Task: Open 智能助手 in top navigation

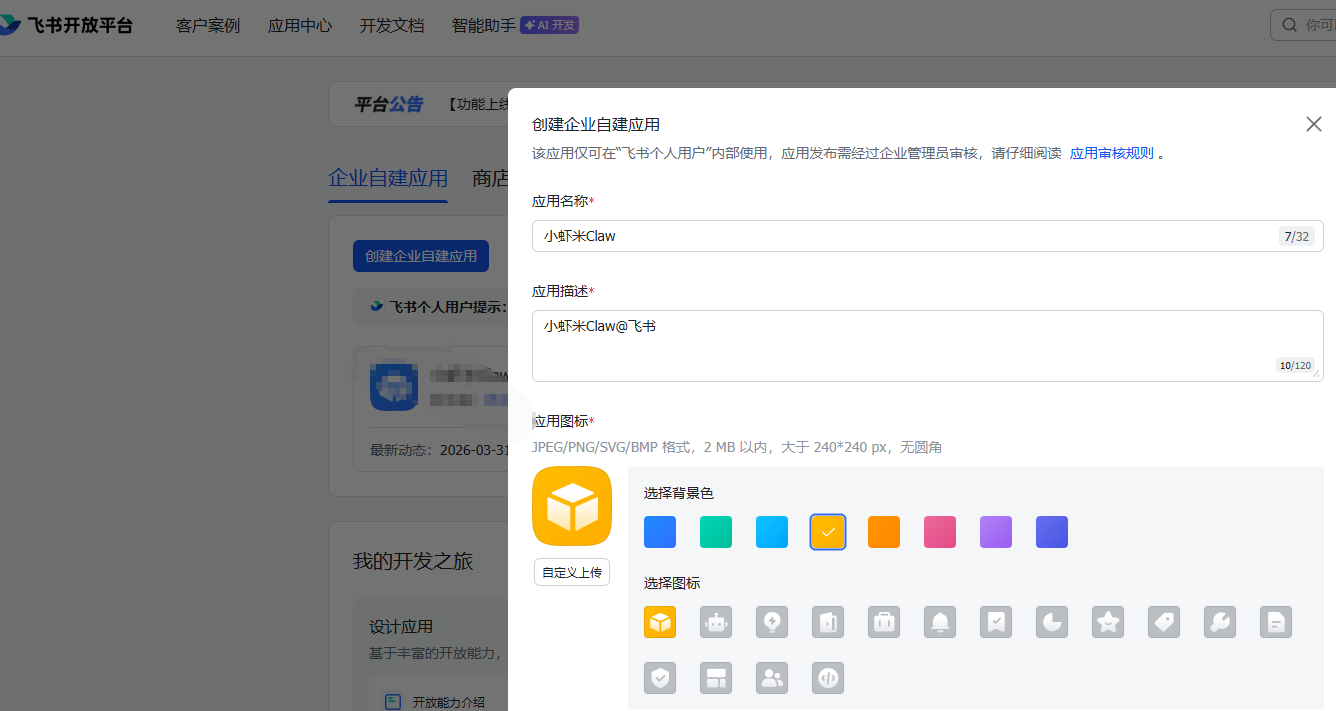Action: tap(484, 26)
